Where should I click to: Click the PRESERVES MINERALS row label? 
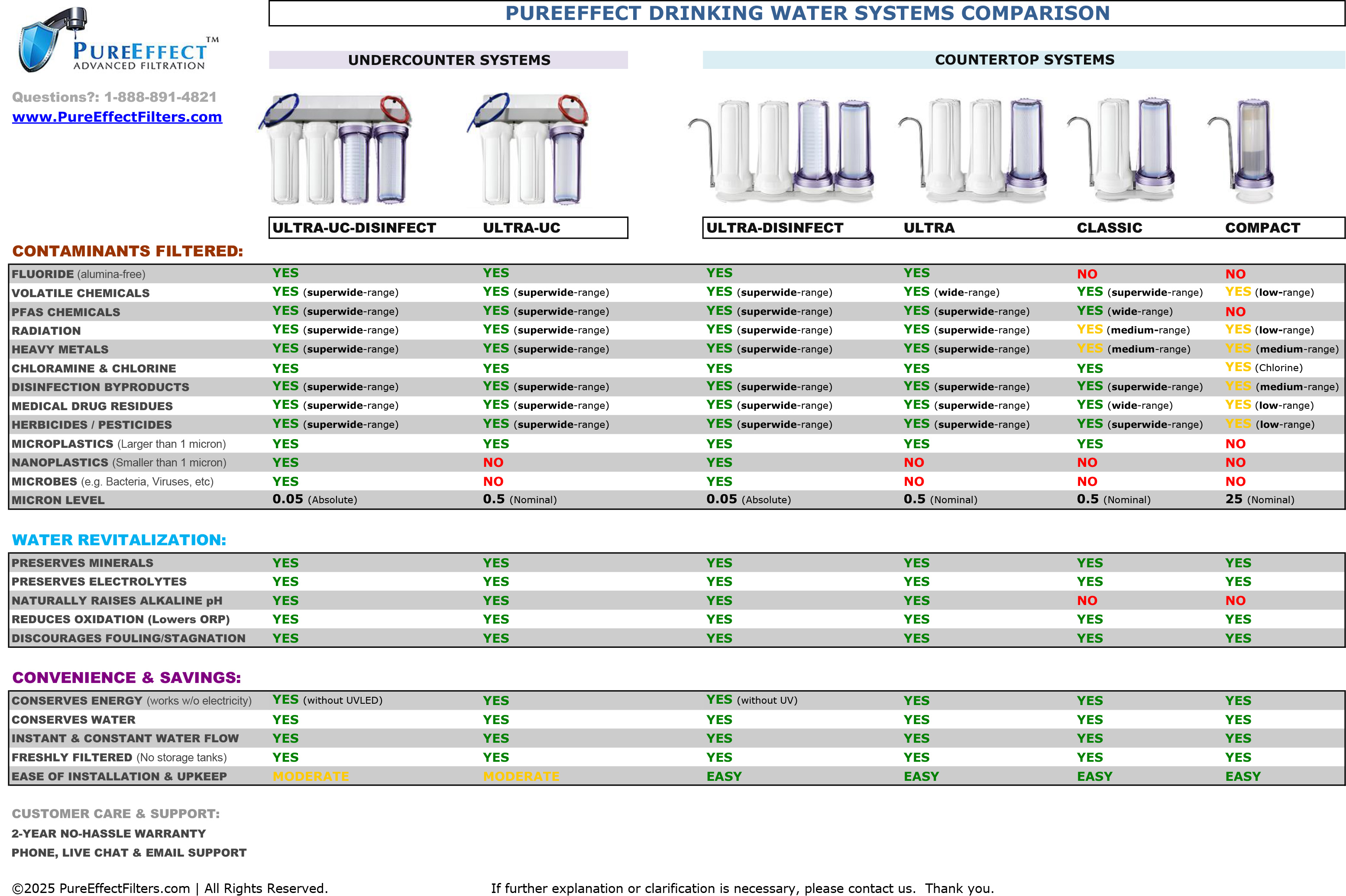click(x=82, y=563)
